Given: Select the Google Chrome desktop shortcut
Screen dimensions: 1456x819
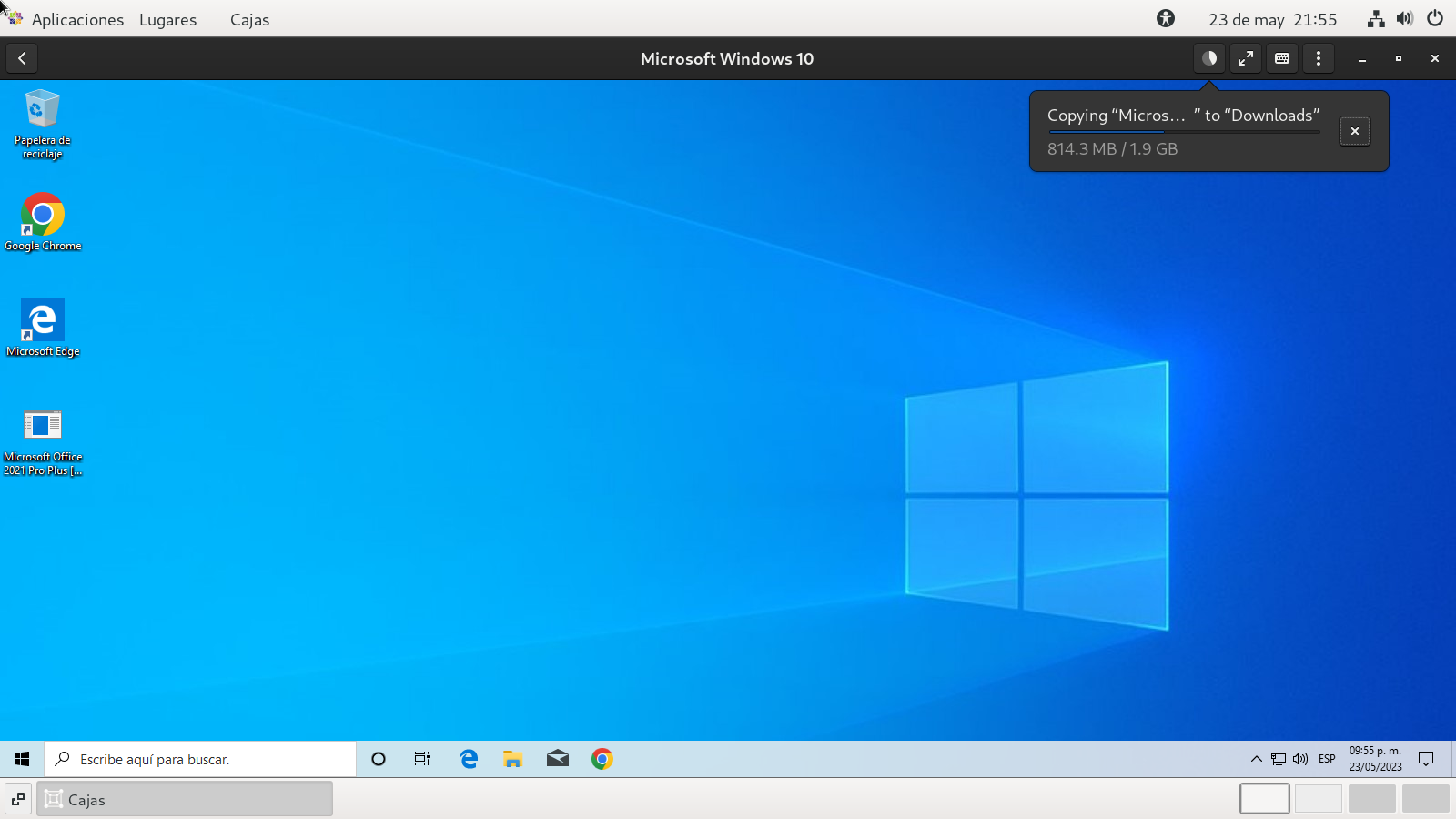Looking at the screenshot, I should 43,222.
